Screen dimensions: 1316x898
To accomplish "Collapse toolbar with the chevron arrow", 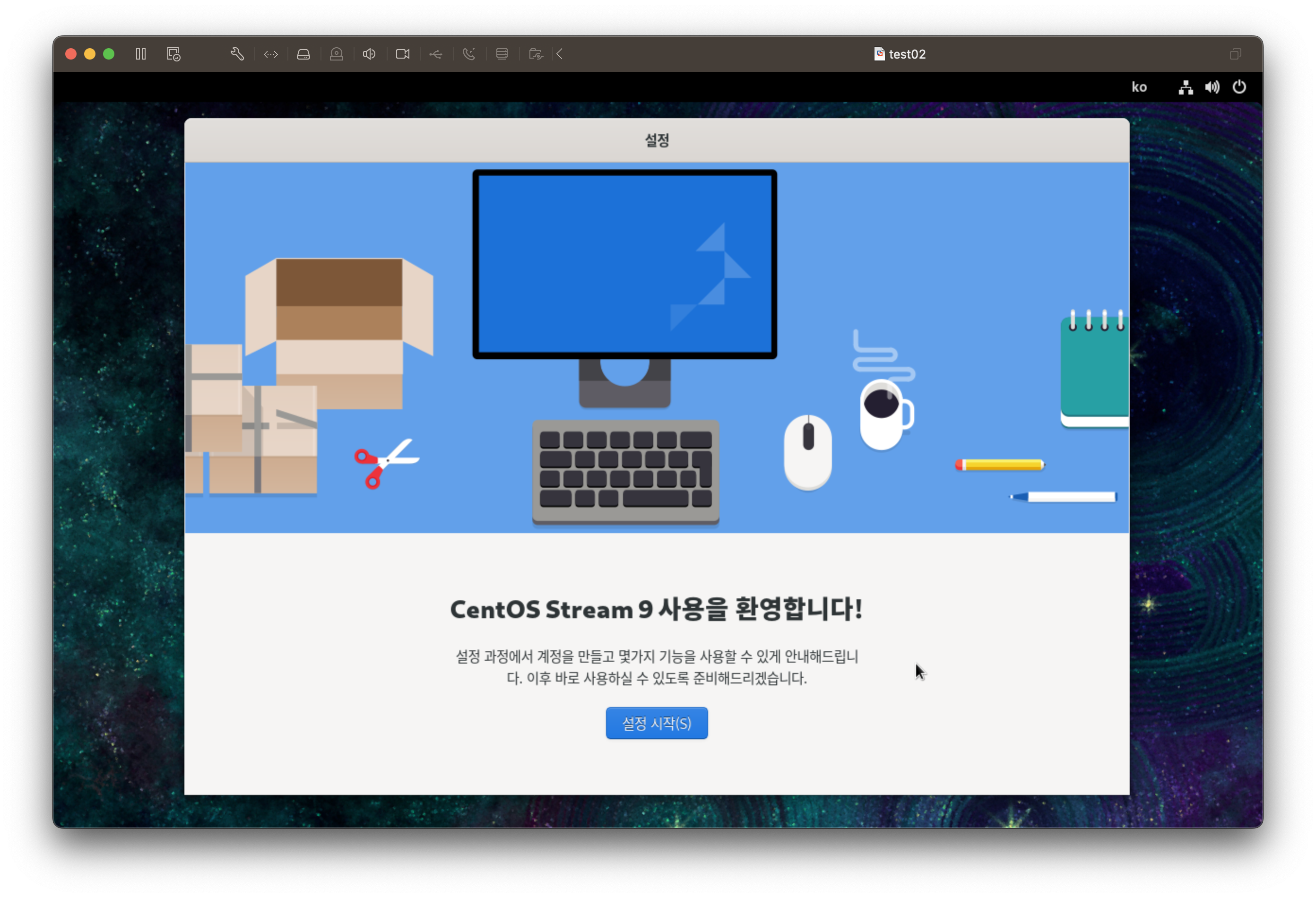I will click(x=560, y=54).
